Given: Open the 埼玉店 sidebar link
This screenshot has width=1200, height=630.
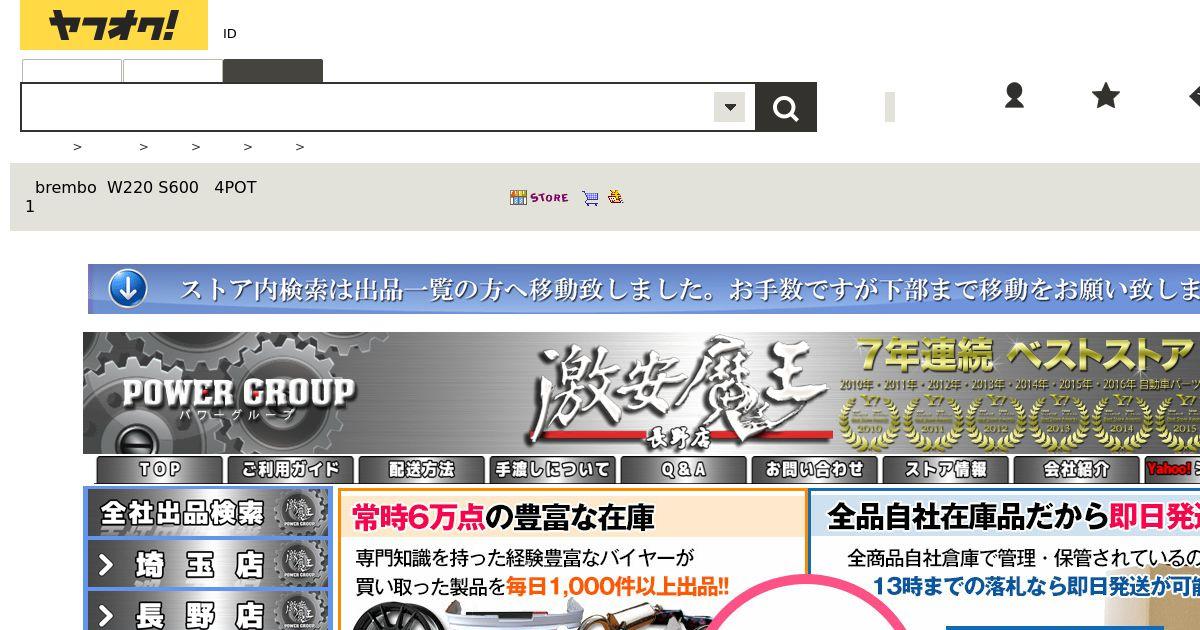Looking at the screenshot, I should pos(208,564).
